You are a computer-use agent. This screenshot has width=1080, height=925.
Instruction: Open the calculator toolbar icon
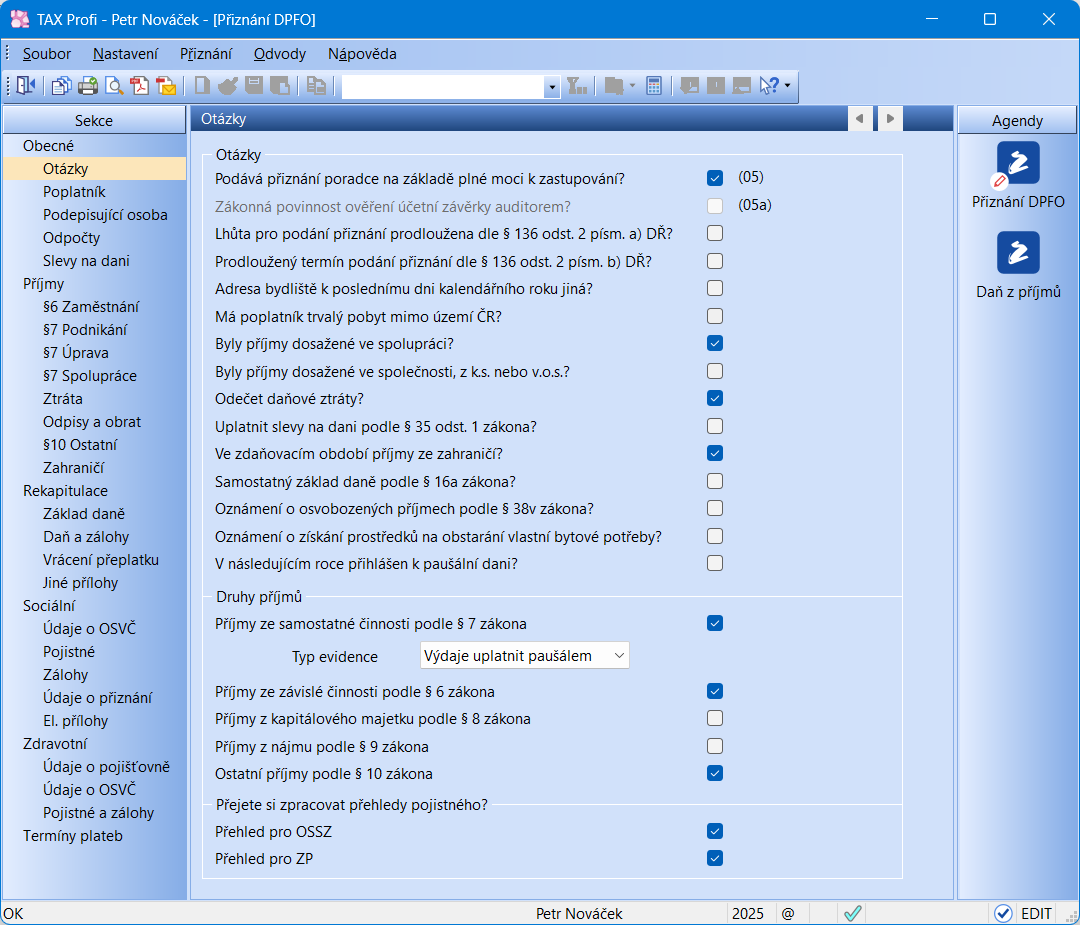tap(654, 86)
